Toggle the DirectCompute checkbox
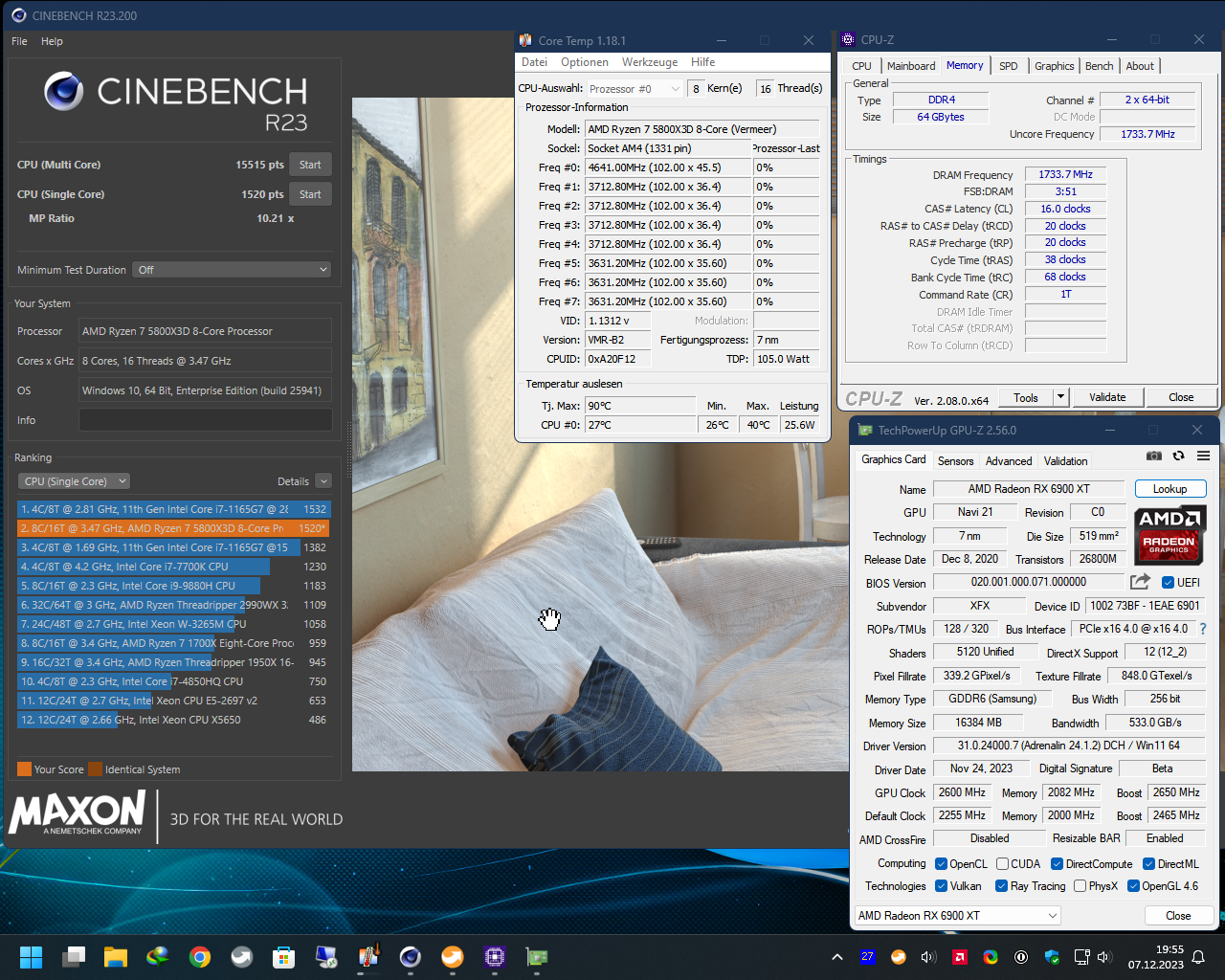1225x980 pixels. click(x=1057, y=863)
